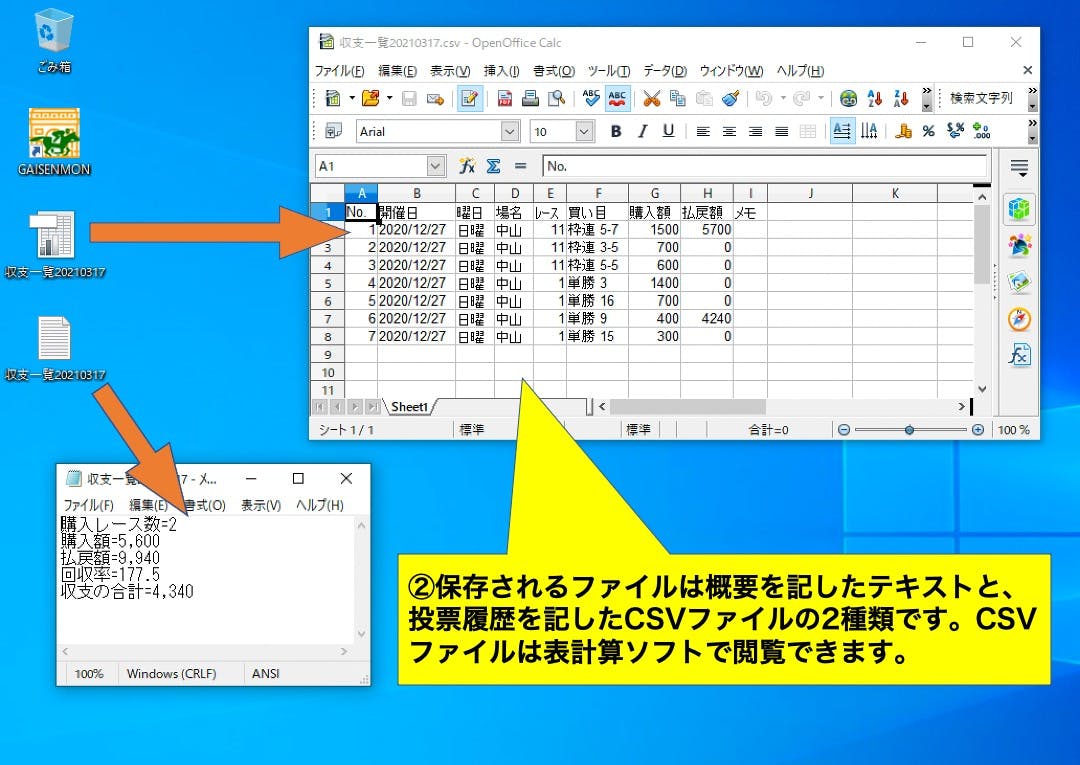Select GAISENMON desktop icon

pos(54,143)
